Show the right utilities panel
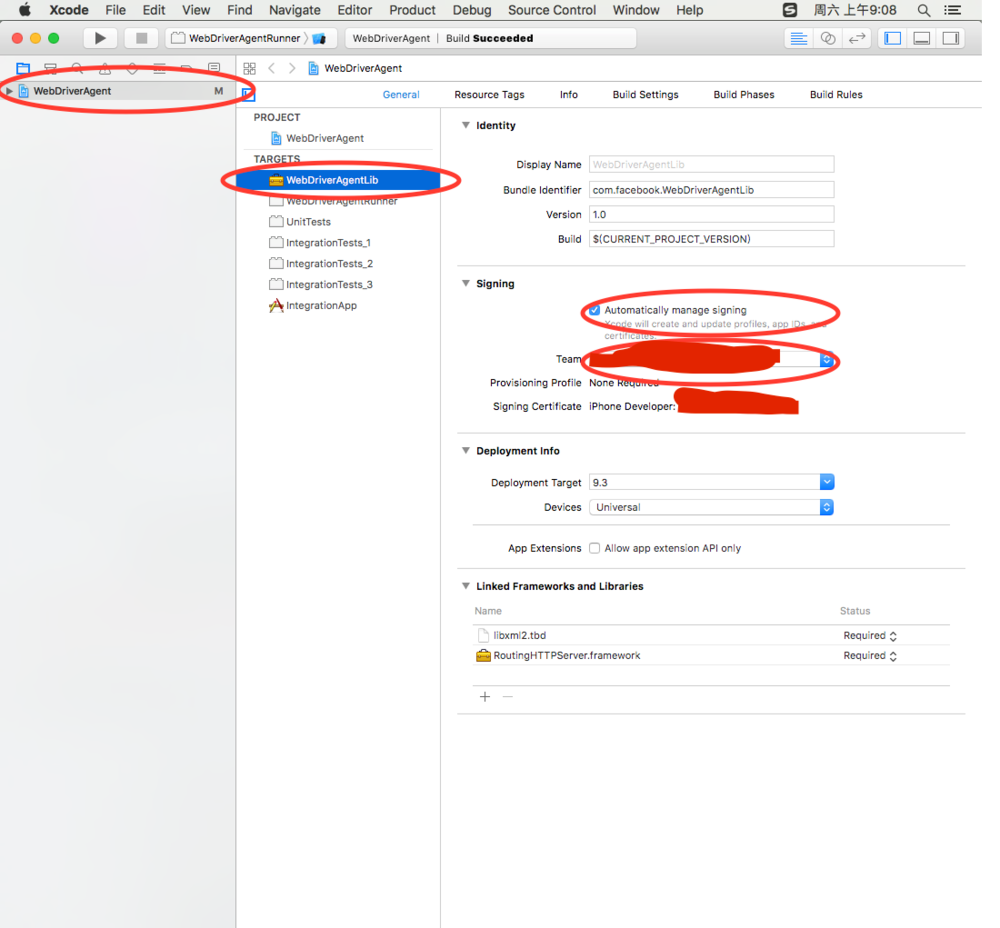The height and width of the screenshot is (928, 1000). 951,38
